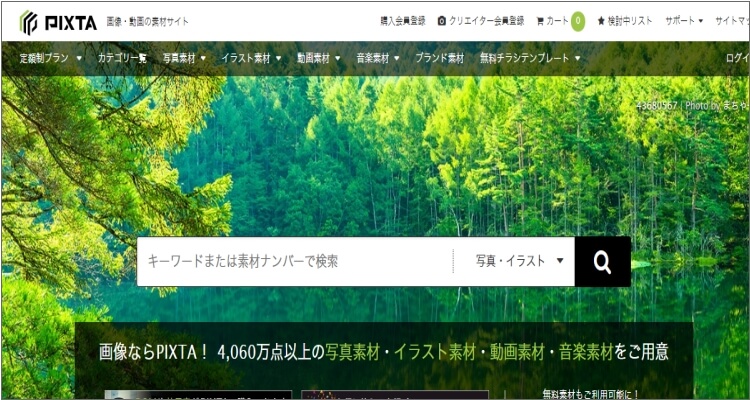
Task: Expand the 動画素材 menu
Action: 319,58
